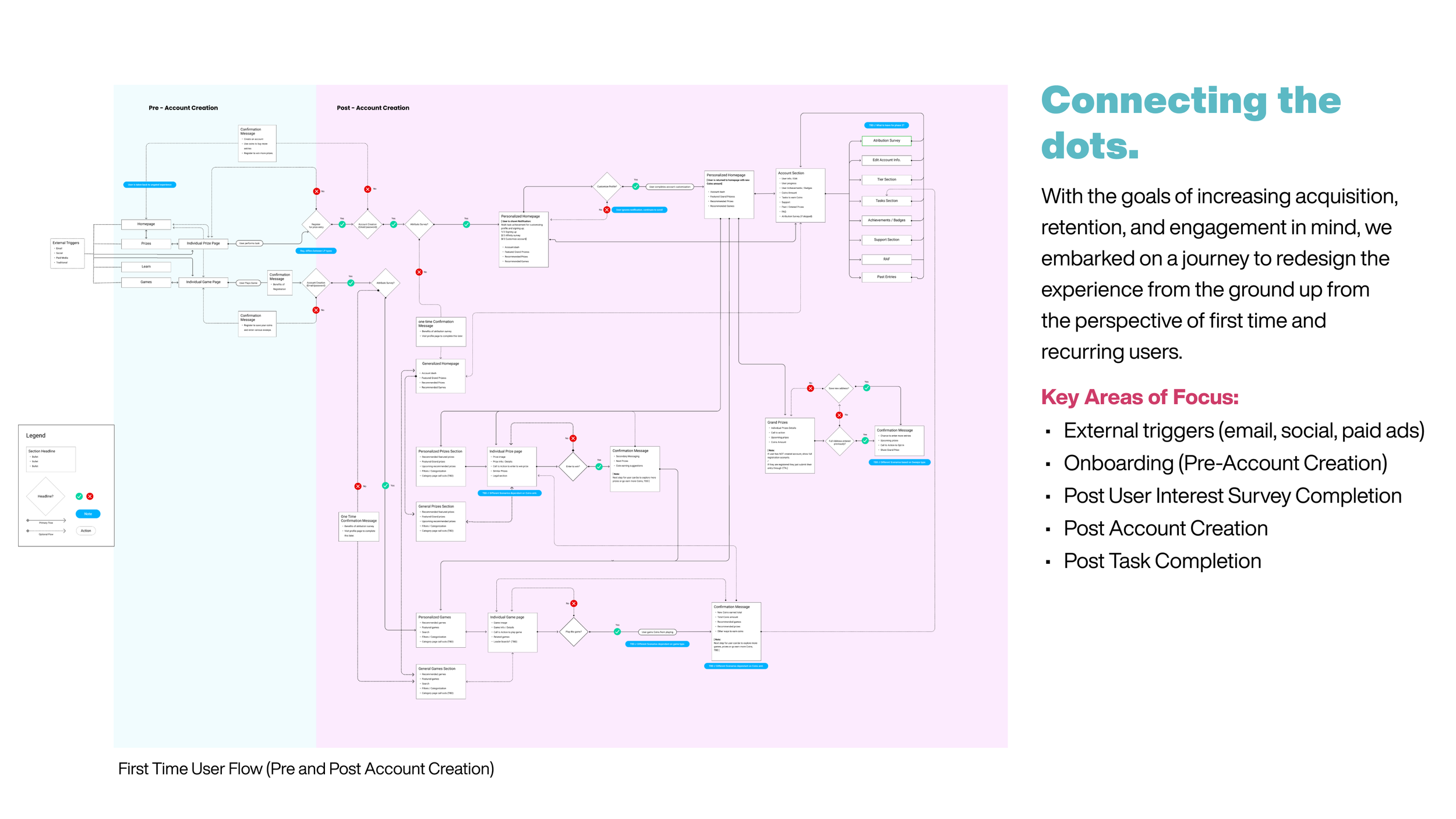Image resolution: width=1456 pixels, height=819 pixels.
Task: Click red X above Register for prize entry
Action: pyautogui.click(x=316, y=191)
